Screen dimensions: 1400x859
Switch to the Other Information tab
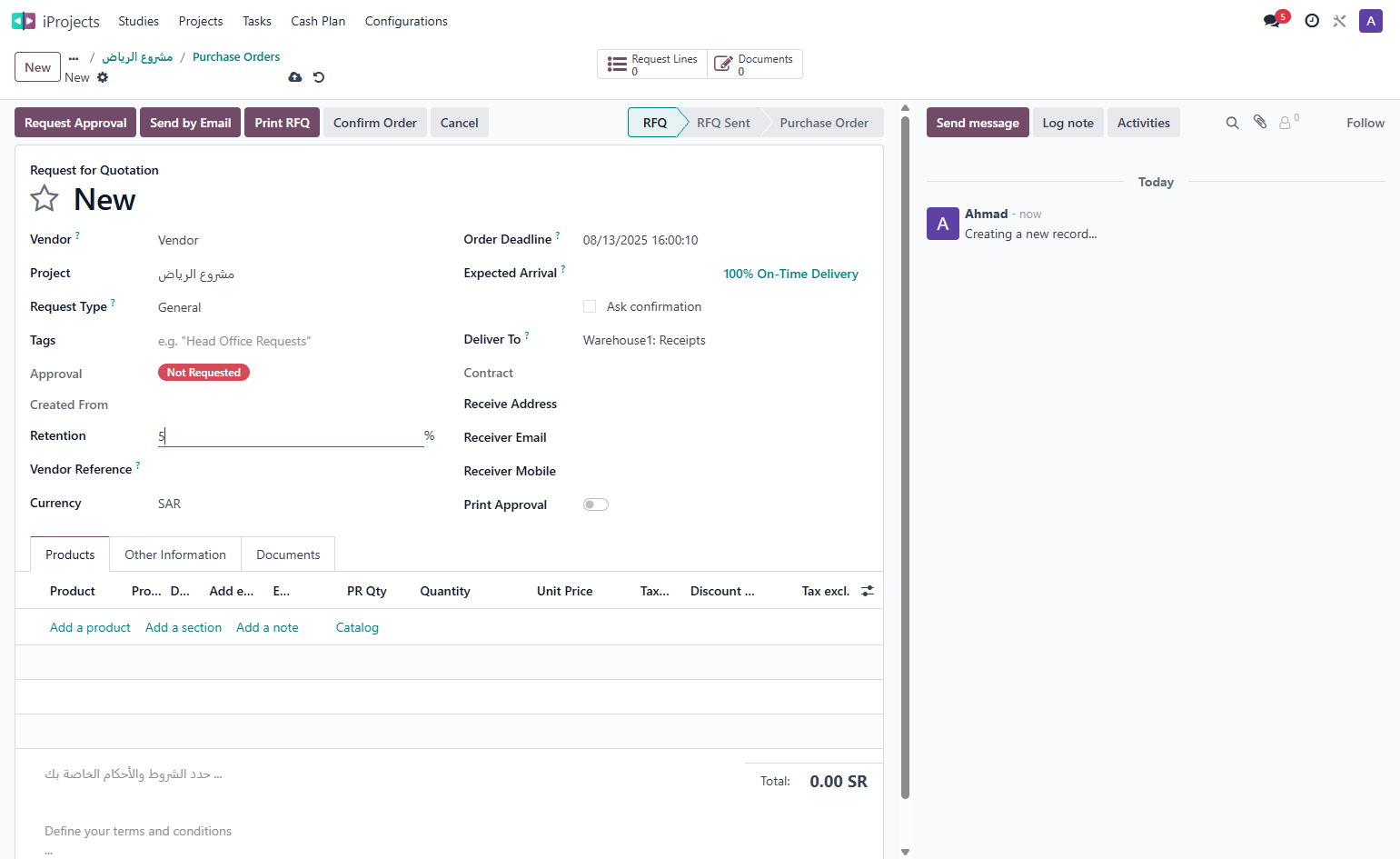tap(175, 554)
